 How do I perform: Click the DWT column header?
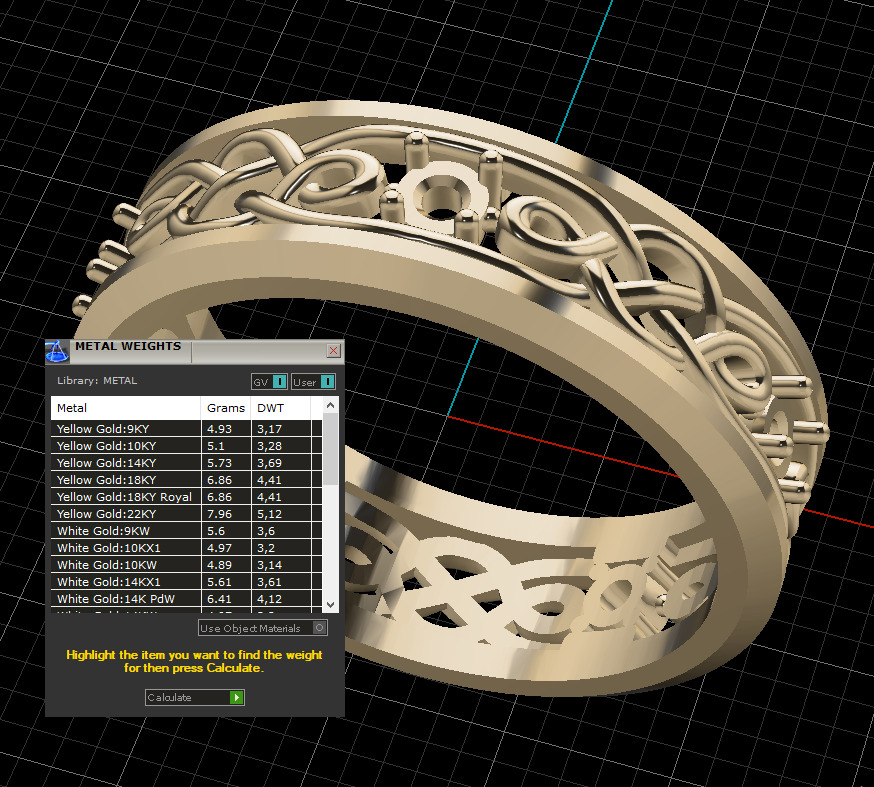(280, 408)
